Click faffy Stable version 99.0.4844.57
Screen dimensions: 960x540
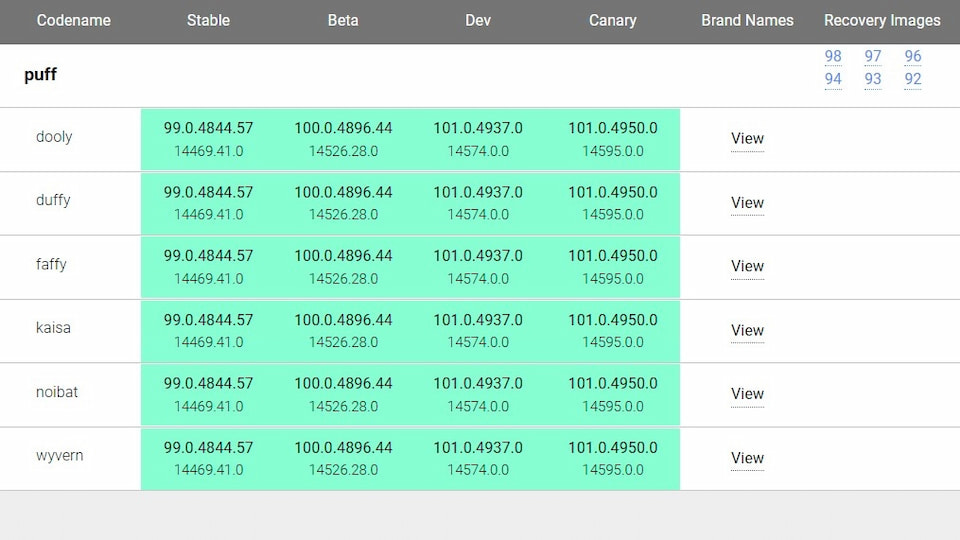coord(208,256)
